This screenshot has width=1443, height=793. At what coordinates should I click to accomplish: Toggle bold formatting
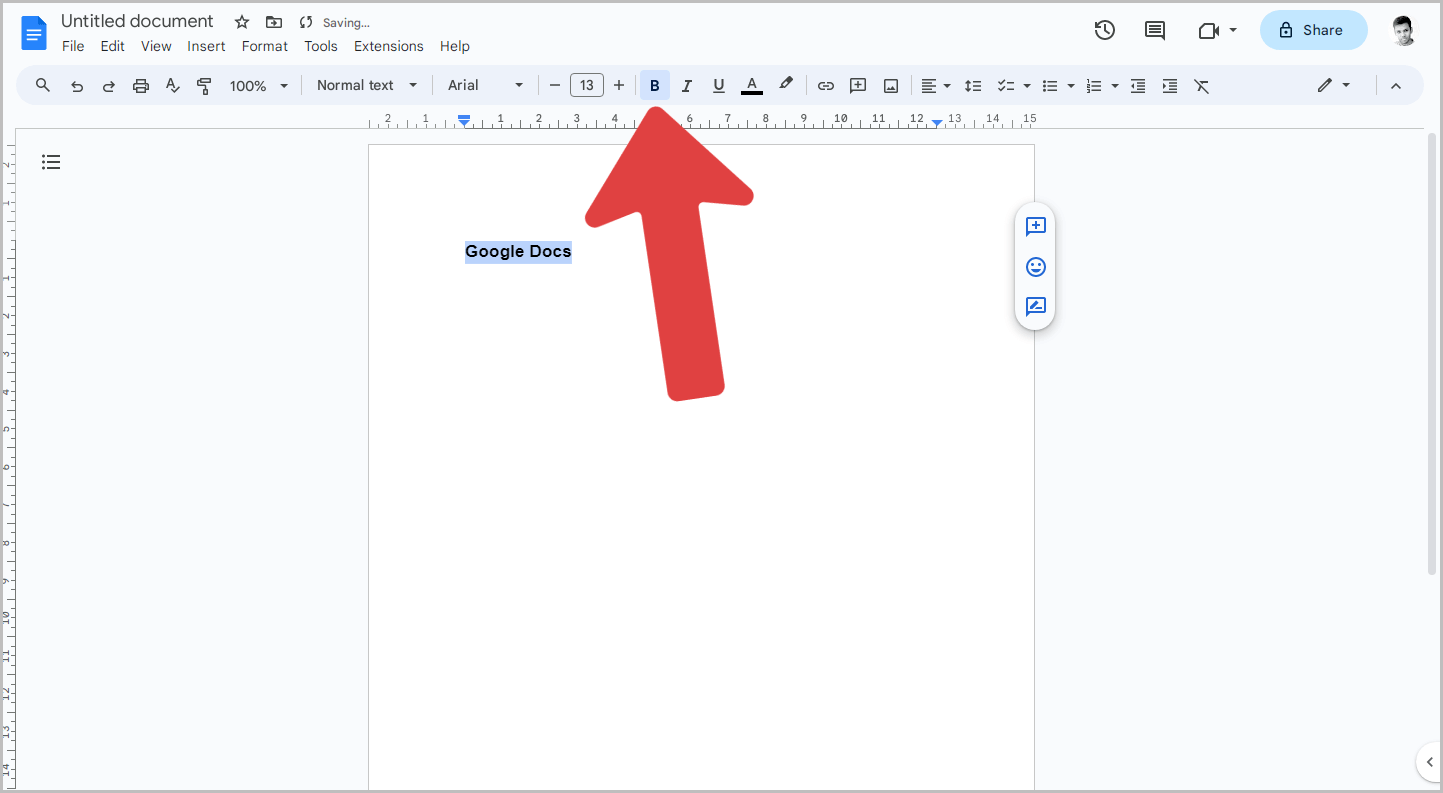click(655, 86)
